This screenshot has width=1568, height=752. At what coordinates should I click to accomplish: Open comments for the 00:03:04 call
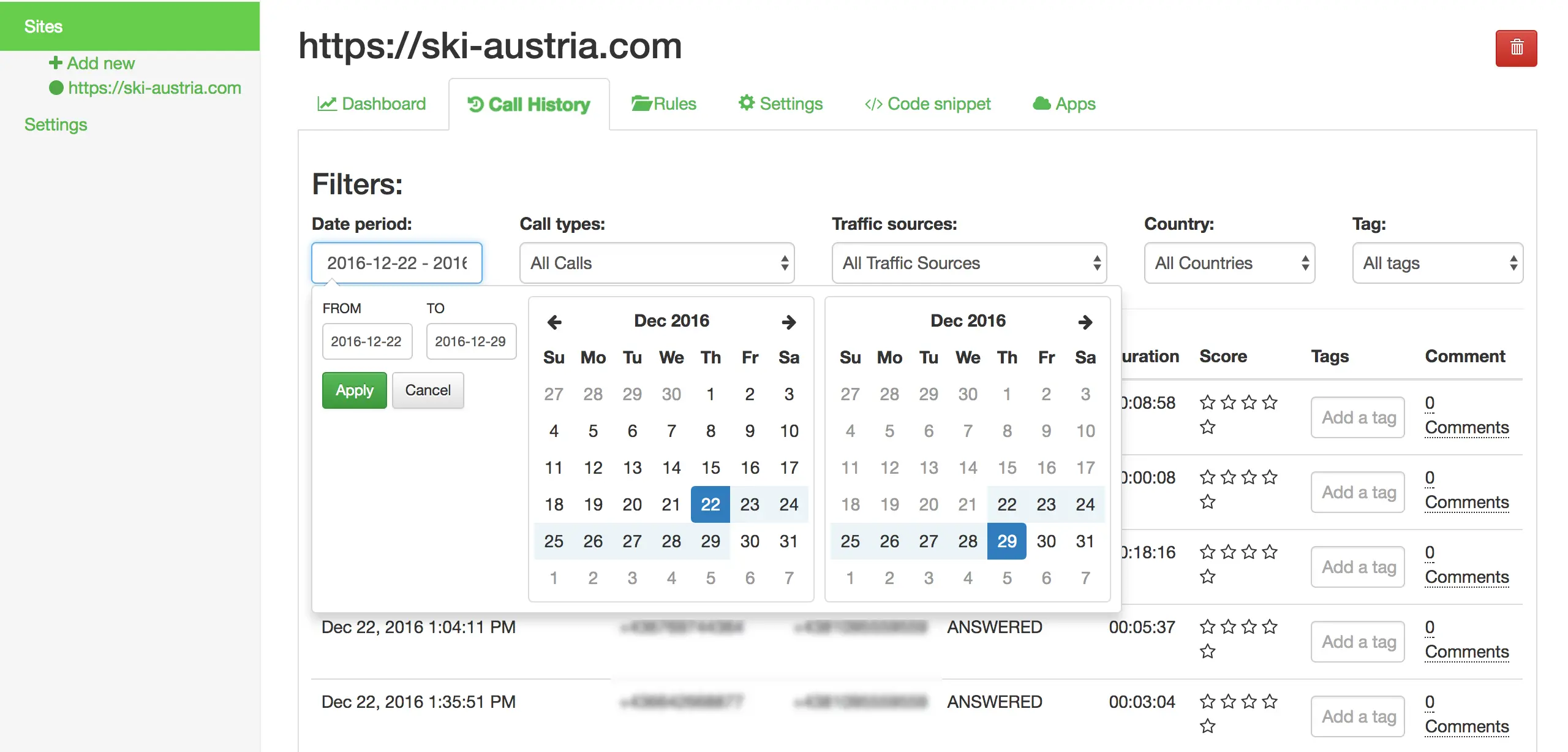point(1466,714)
